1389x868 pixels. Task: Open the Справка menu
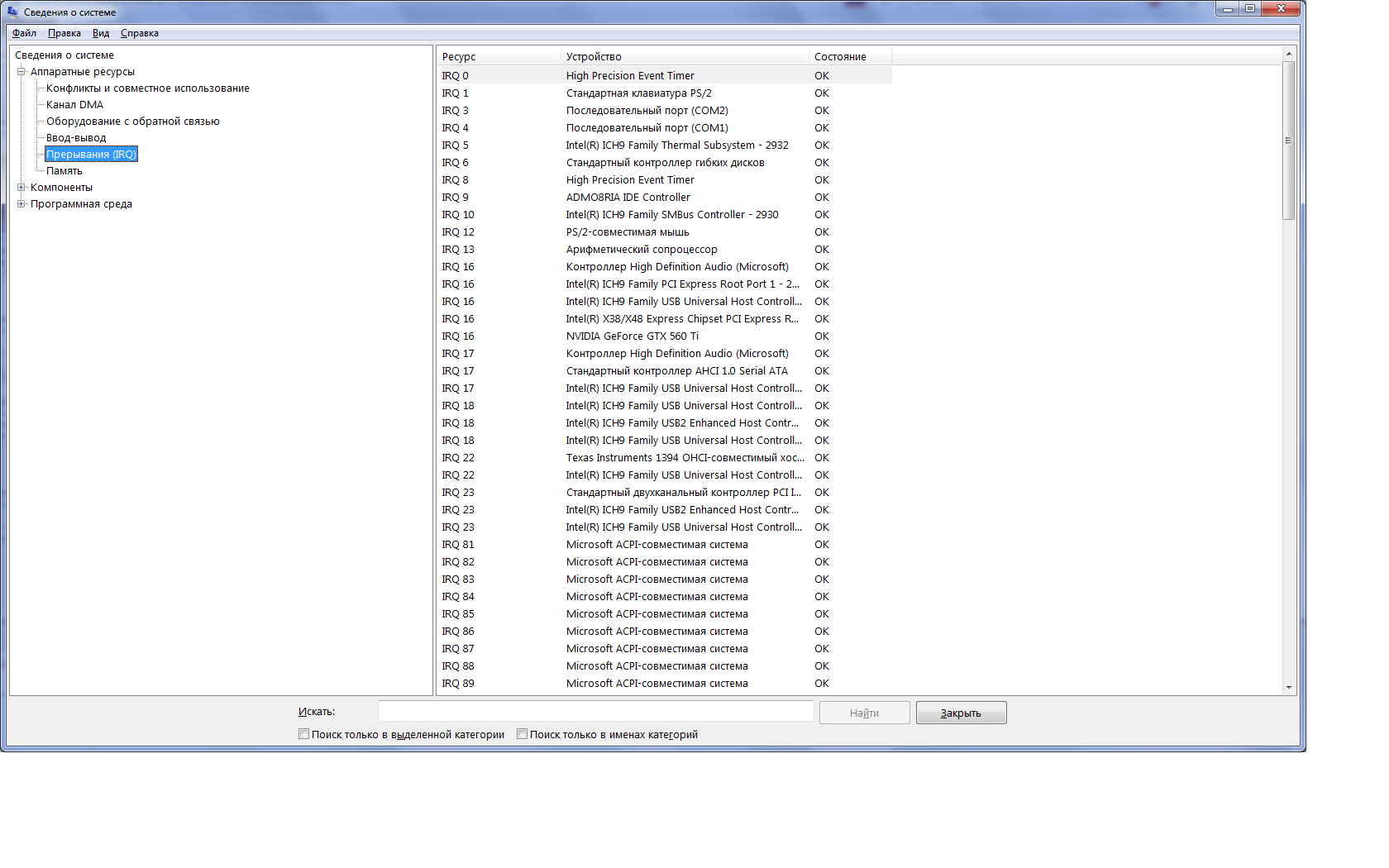139,33
